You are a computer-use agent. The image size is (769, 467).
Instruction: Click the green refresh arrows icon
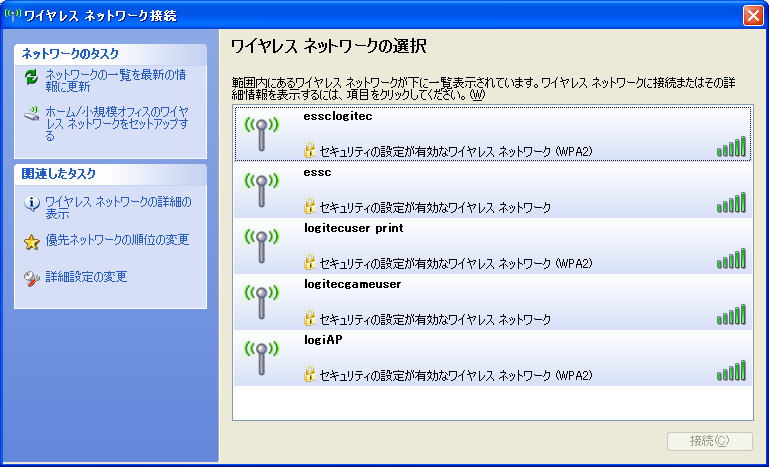[31, 78]
